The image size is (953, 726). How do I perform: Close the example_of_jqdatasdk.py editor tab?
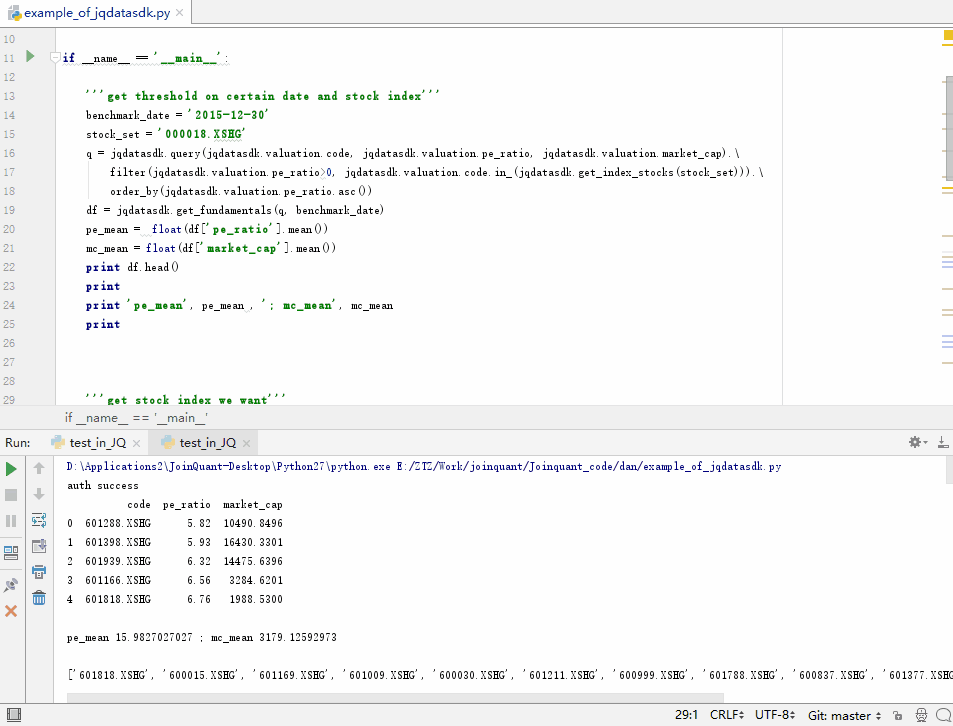tap(179, 13)
